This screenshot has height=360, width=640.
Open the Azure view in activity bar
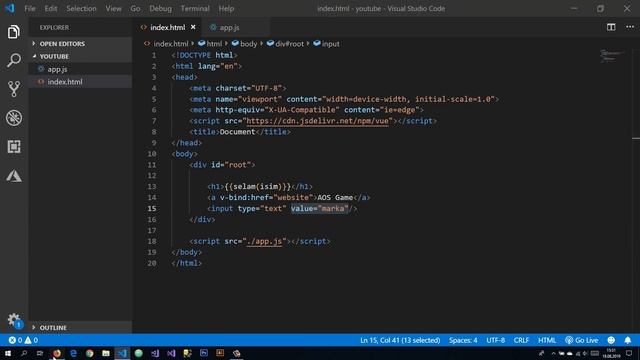click(13, 176)
